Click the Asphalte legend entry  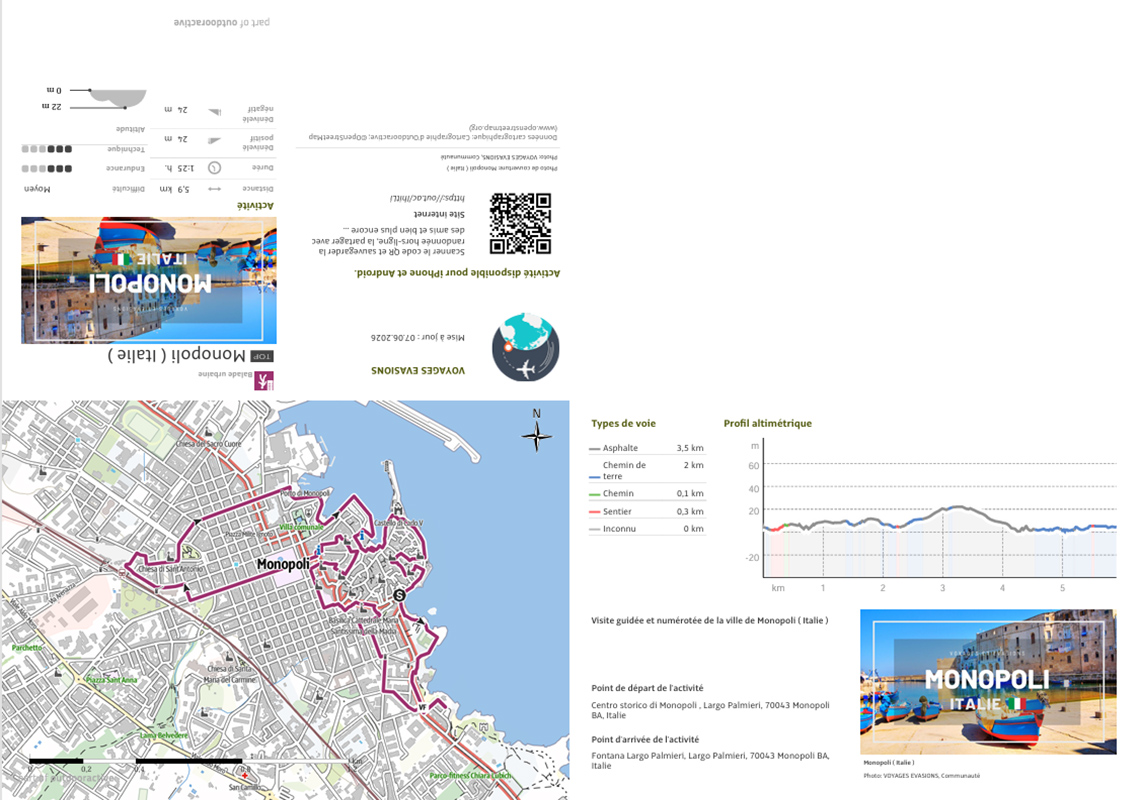coord(646,448)
